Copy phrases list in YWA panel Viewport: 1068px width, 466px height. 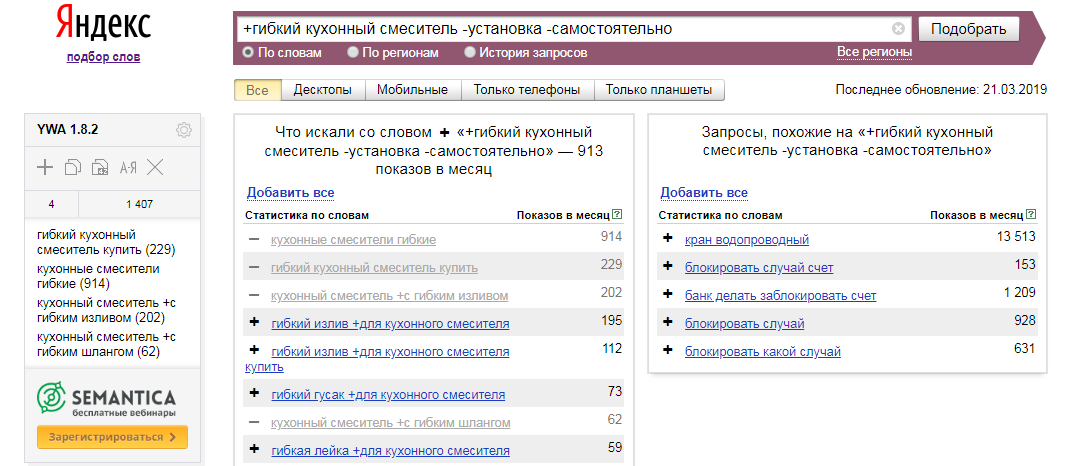[73, 167]
